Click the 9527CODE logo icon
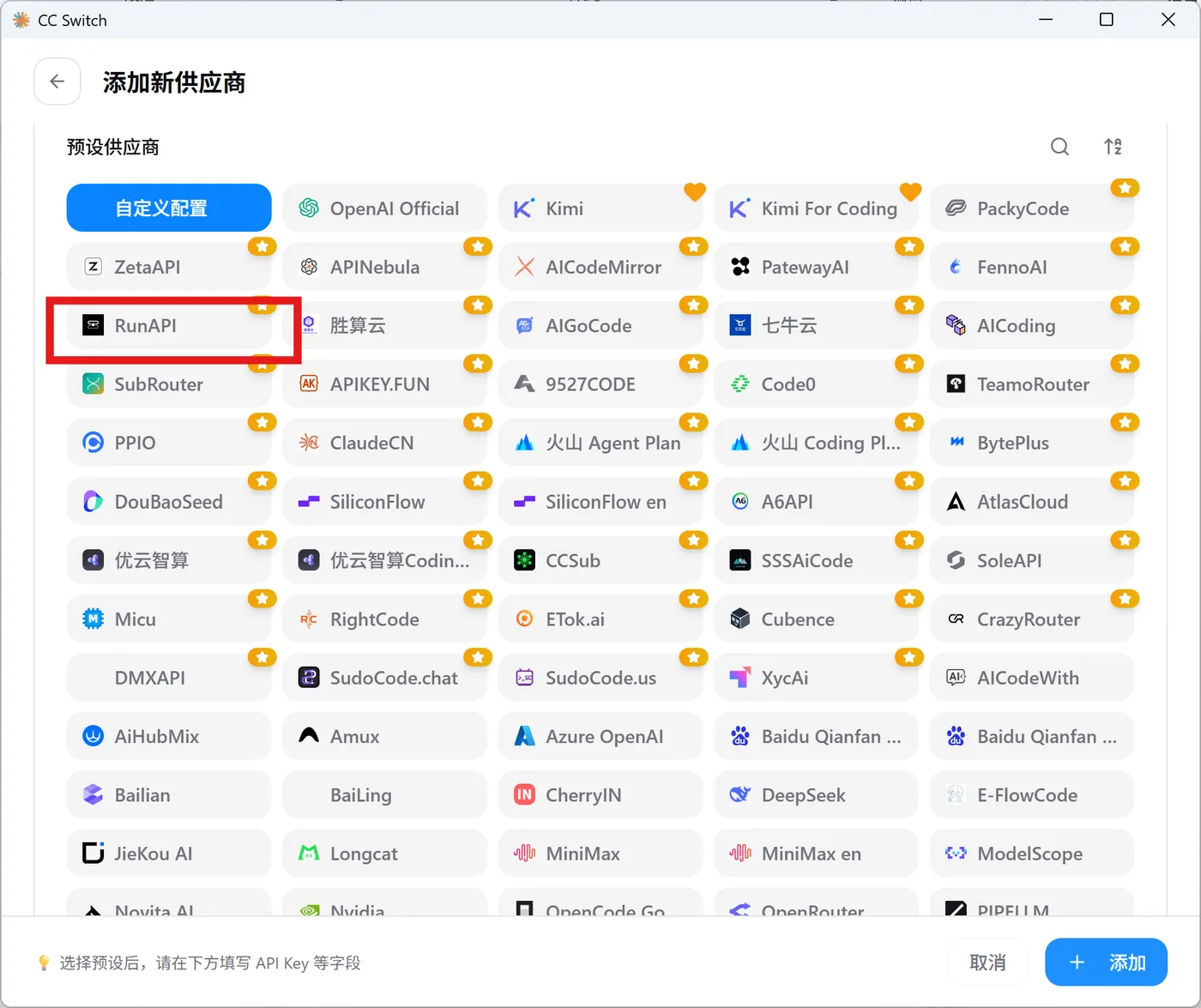The width and height of the screenshot is (1201, 1008). coord(524,383)
